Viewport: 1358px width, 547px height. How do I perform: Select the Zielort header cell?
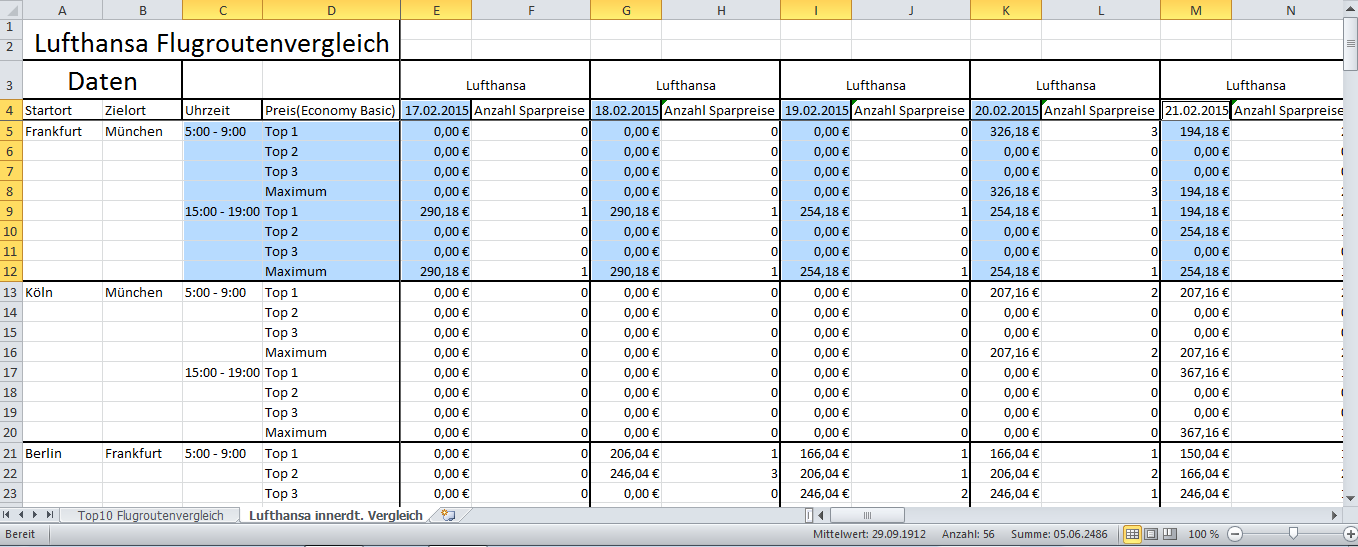point(142,111)
